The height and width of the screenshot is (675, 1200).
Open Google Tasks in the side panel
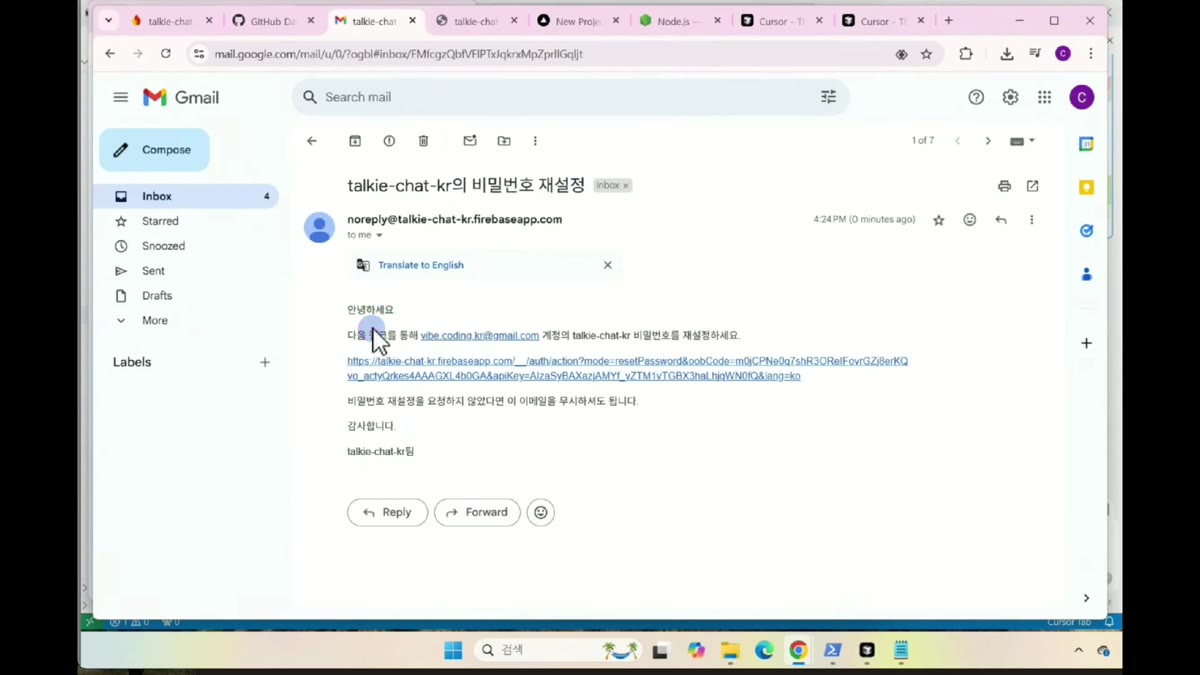coord(1086,231)
